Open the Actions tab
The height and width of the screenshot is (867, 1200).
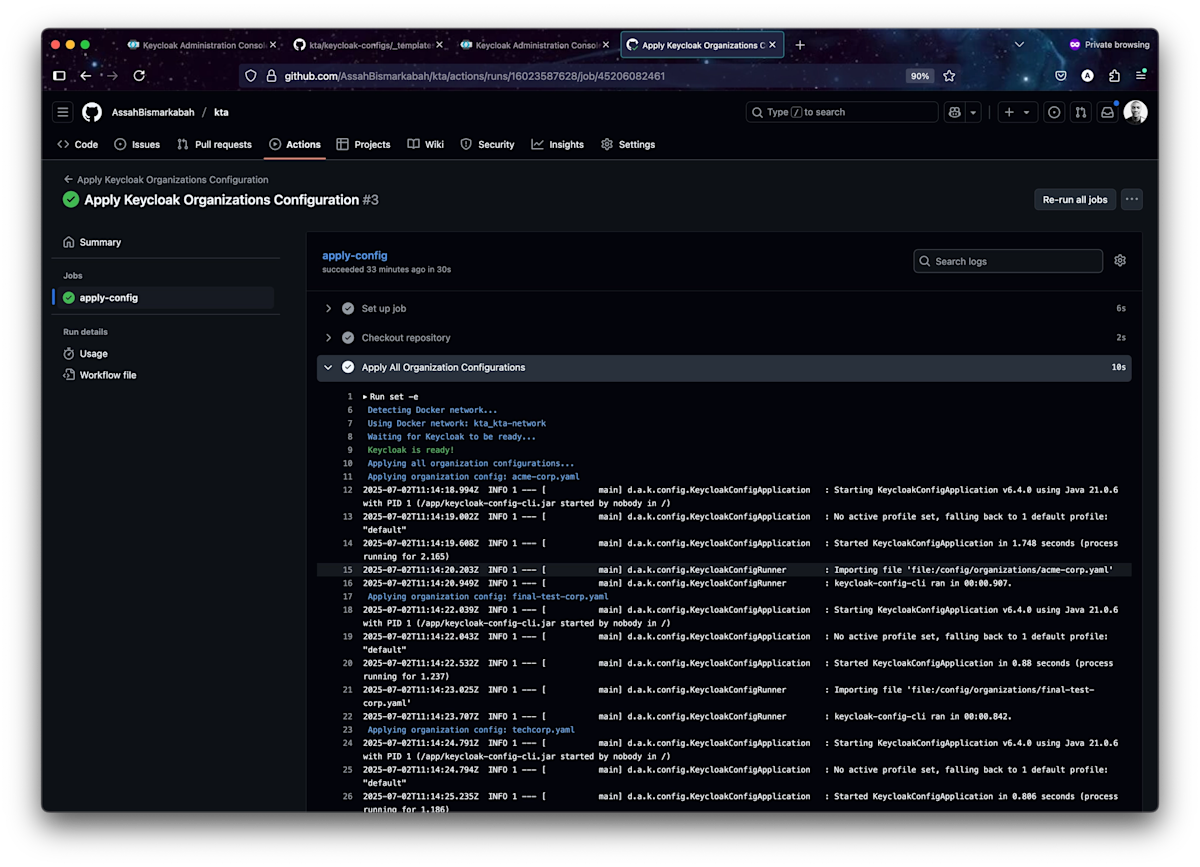(295, 144)
